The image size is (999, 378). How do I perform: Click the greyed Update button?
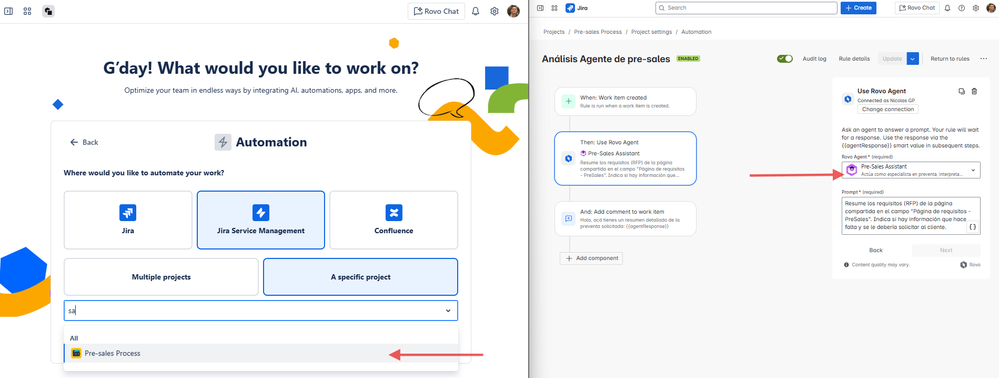892,59
